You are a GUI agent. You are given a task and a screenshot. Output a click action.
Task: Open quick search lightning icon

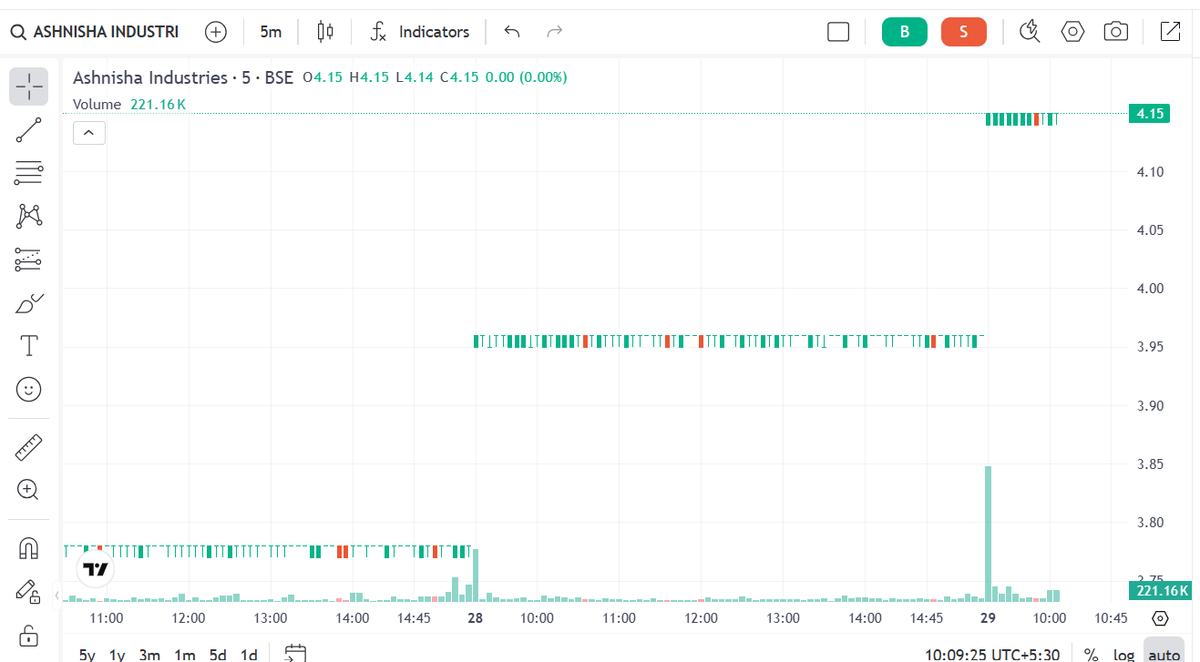1029,32
